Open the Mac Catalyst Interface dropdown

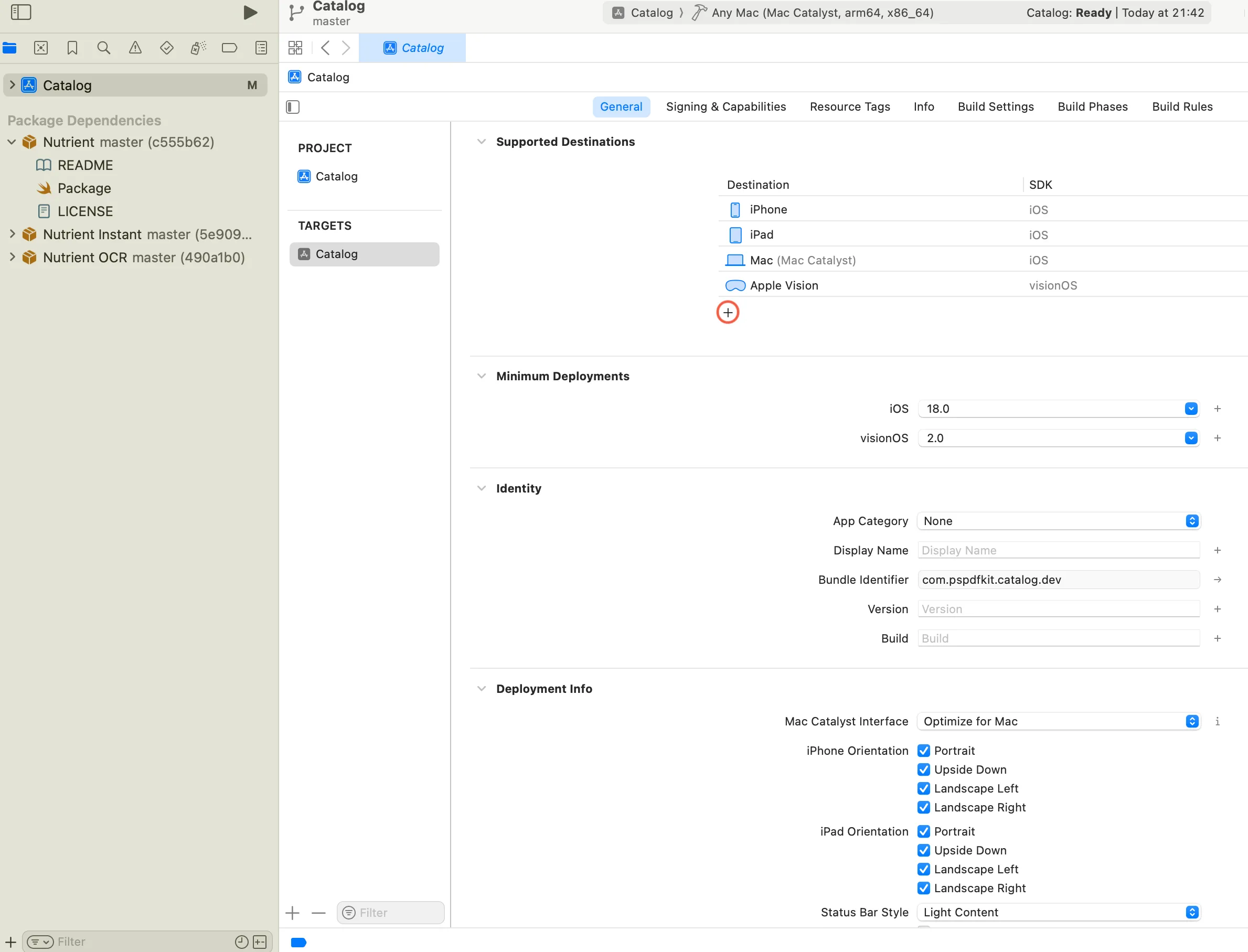(1058, 721)
